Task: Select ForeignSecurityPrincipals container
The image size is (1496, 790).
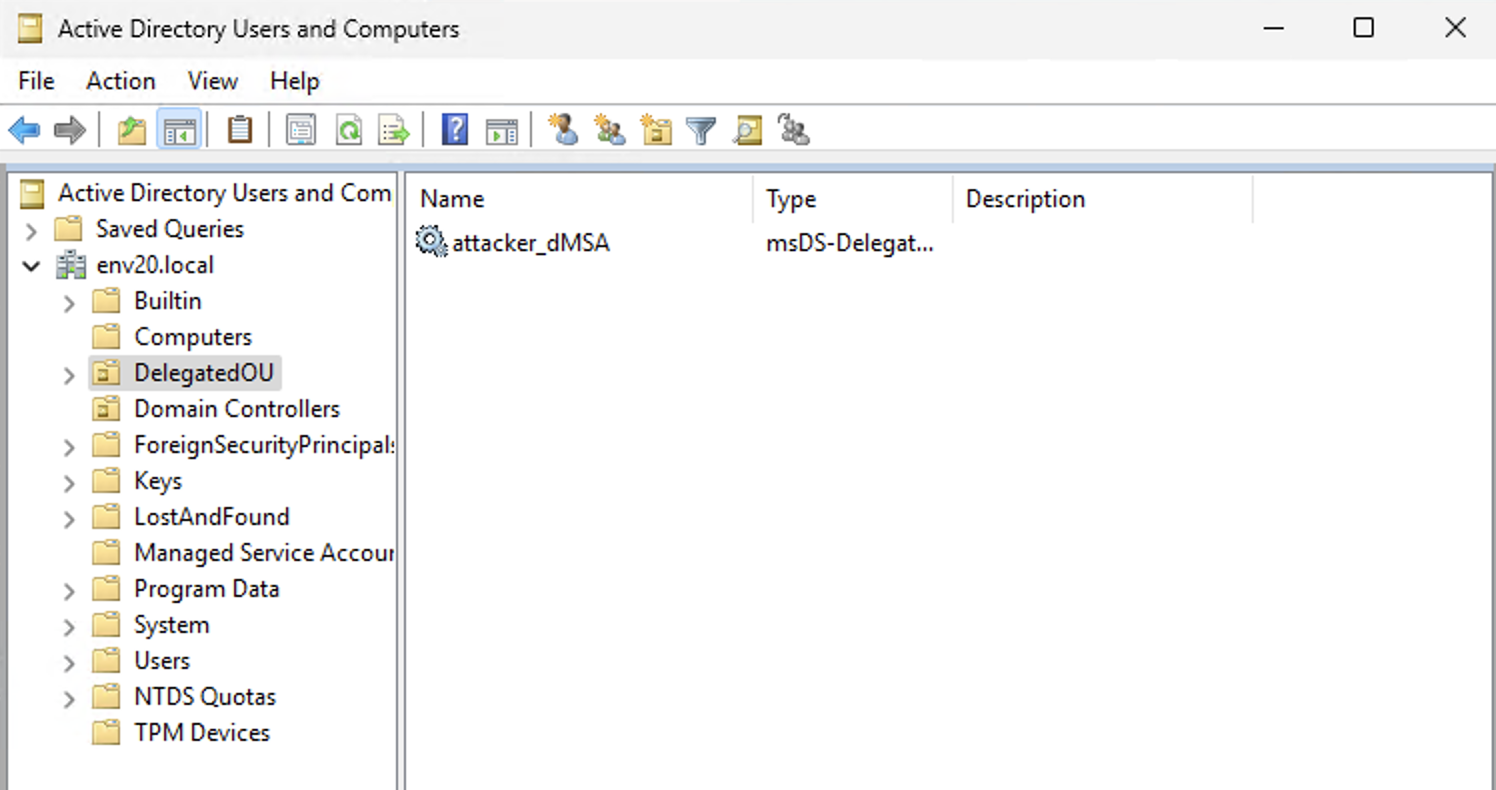Action: [264, 445]
